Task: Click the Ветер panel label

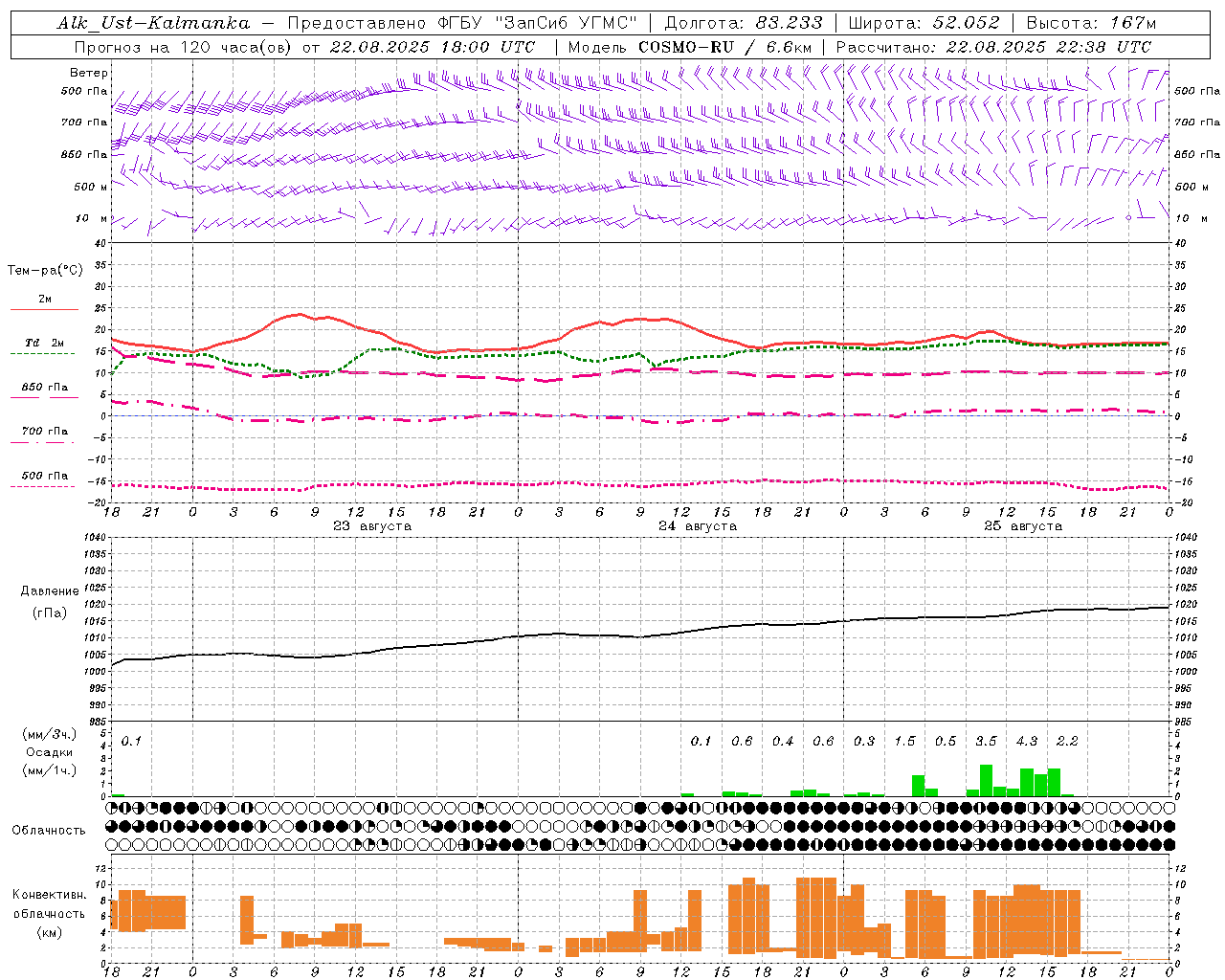Action: point(88,73)
